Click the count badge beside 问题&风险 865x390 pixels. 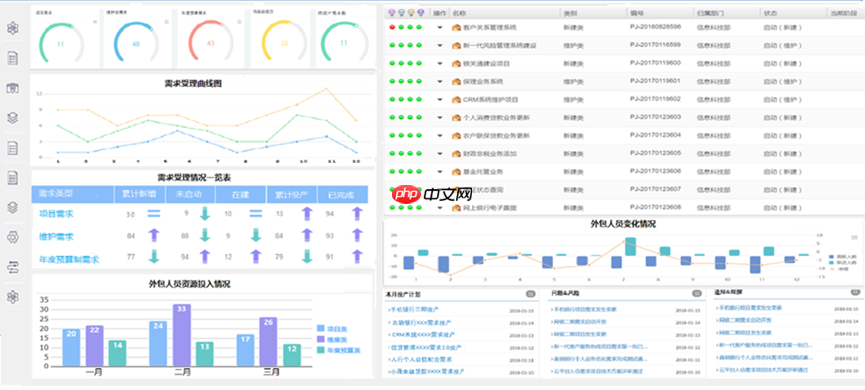coord(696,293)
